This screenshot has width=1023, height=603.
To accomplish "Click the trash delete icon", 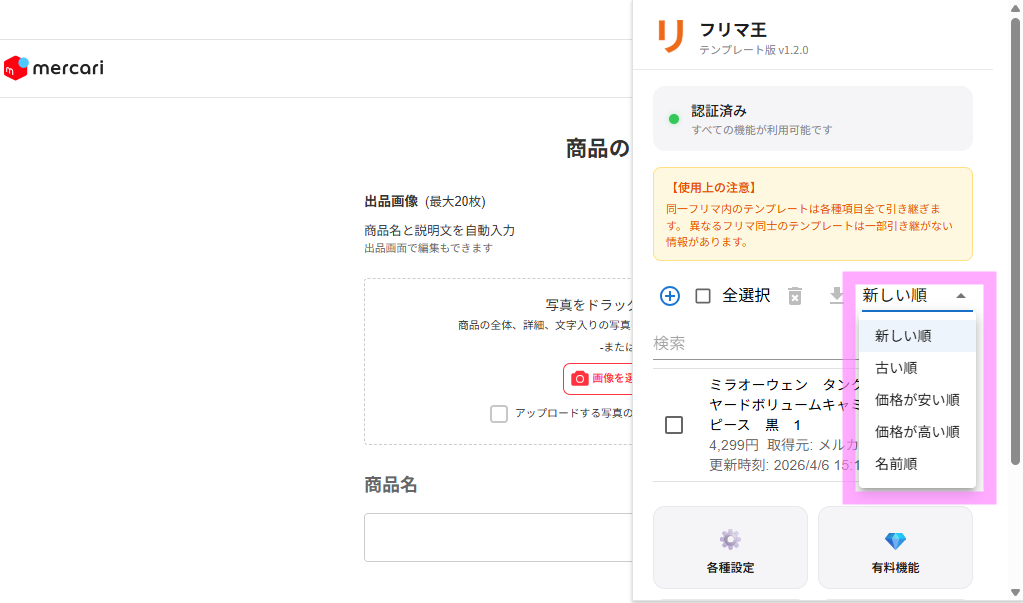I will 795,296.
